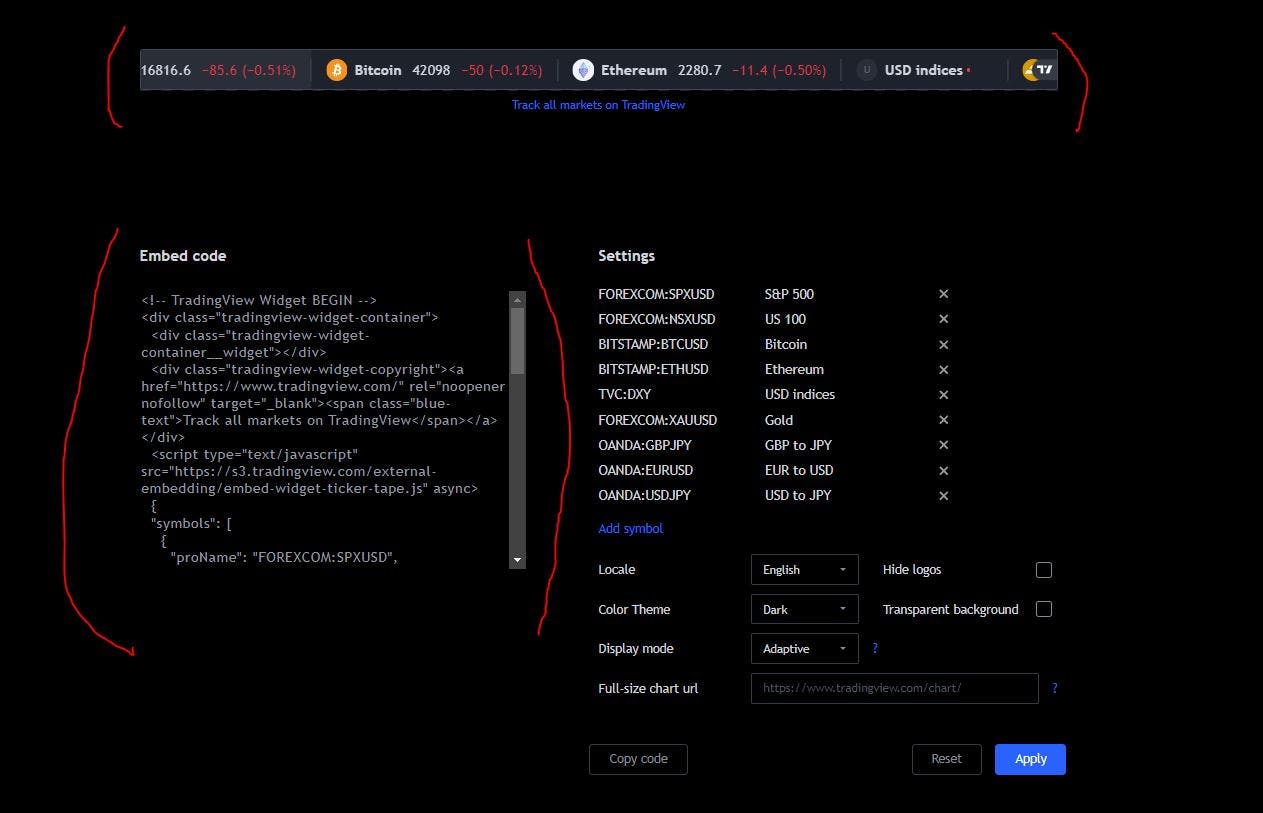This screenshot has height=813, width=1263.
Task: Click USD indices name in ticker tape
Action: click(924, 70)
